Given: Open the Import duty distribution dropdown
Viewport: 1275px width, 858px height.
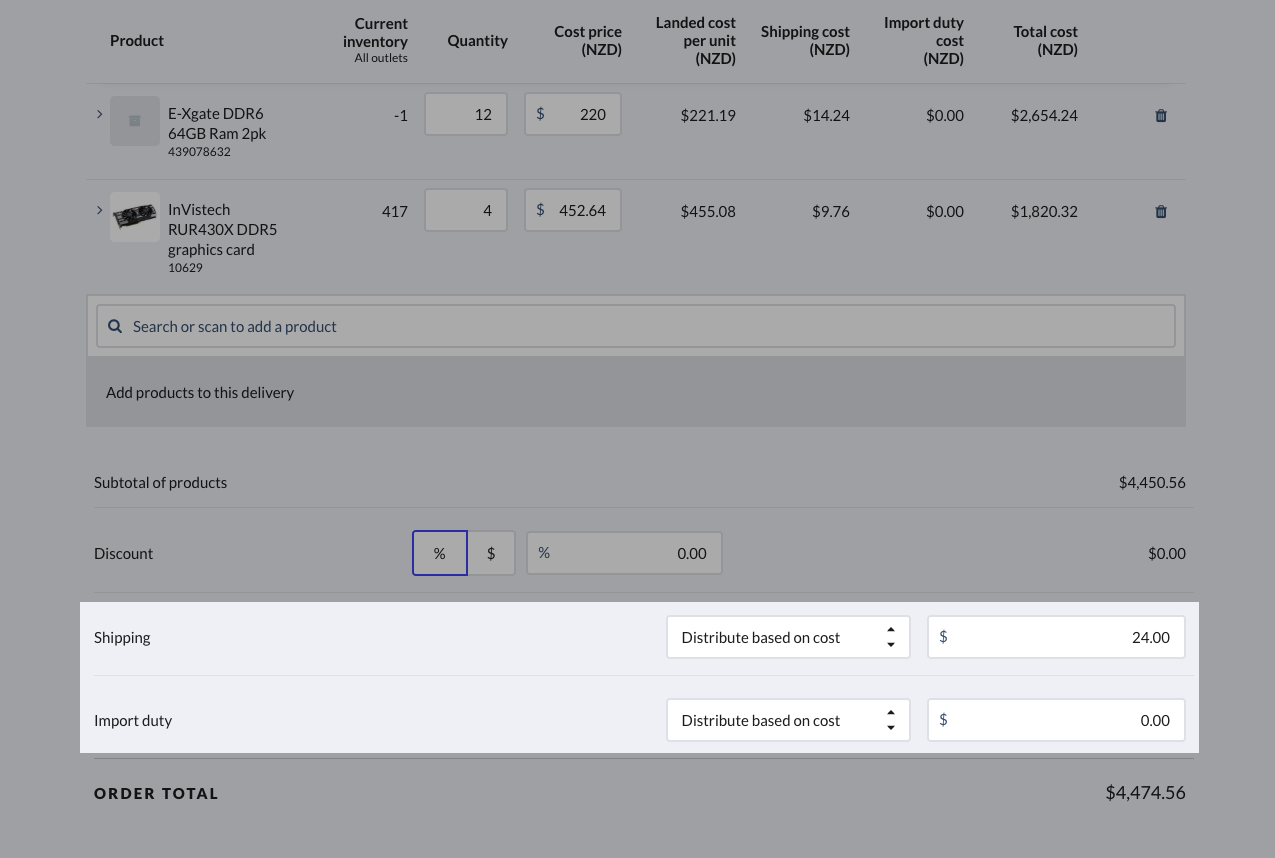Looking at the screenshot, I should point(788,720).
